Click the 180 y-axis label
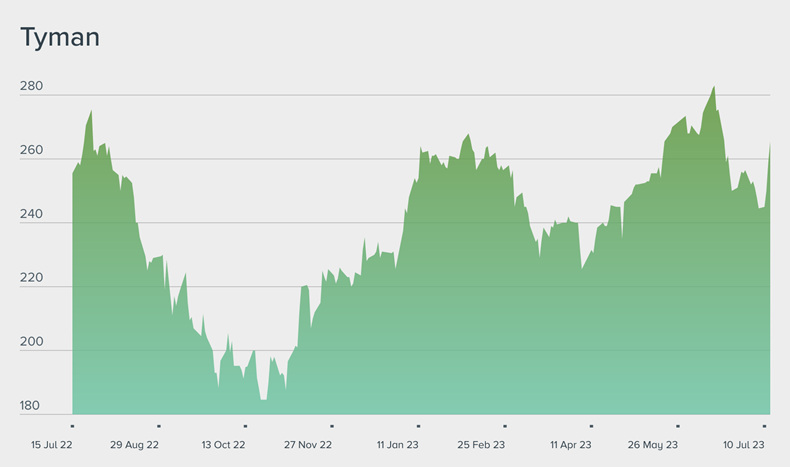Screen dimensions: 790x467 point(31,407)
